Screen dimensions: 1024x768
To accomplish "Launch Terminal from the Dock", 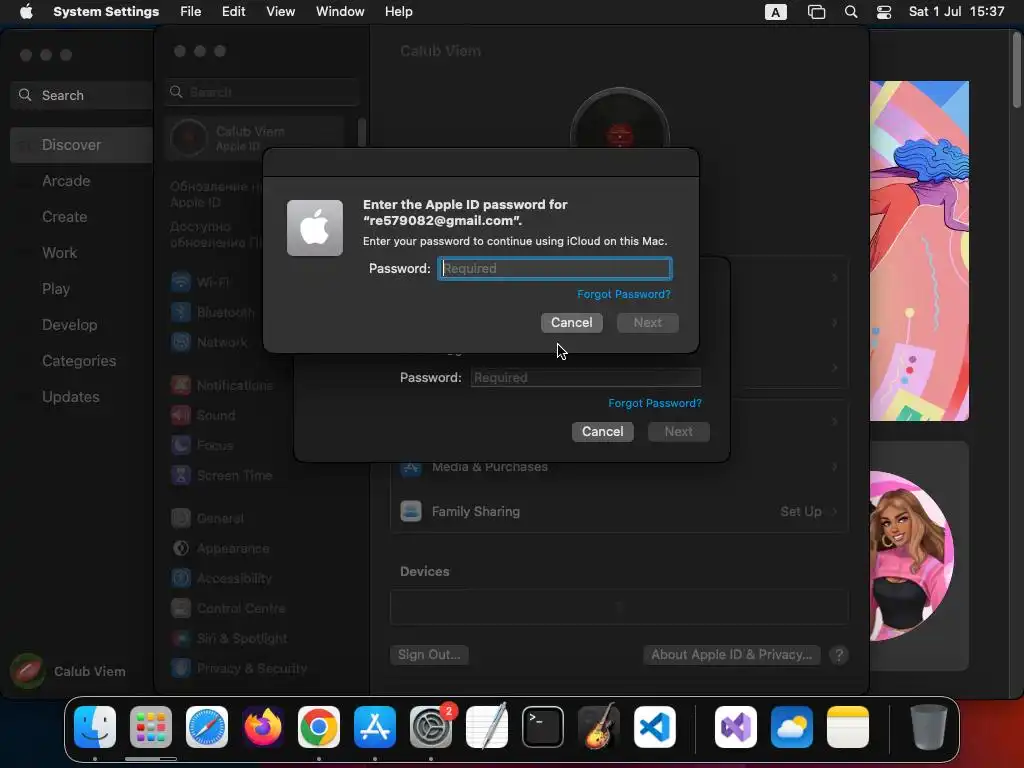I will [x=543, y=727].
